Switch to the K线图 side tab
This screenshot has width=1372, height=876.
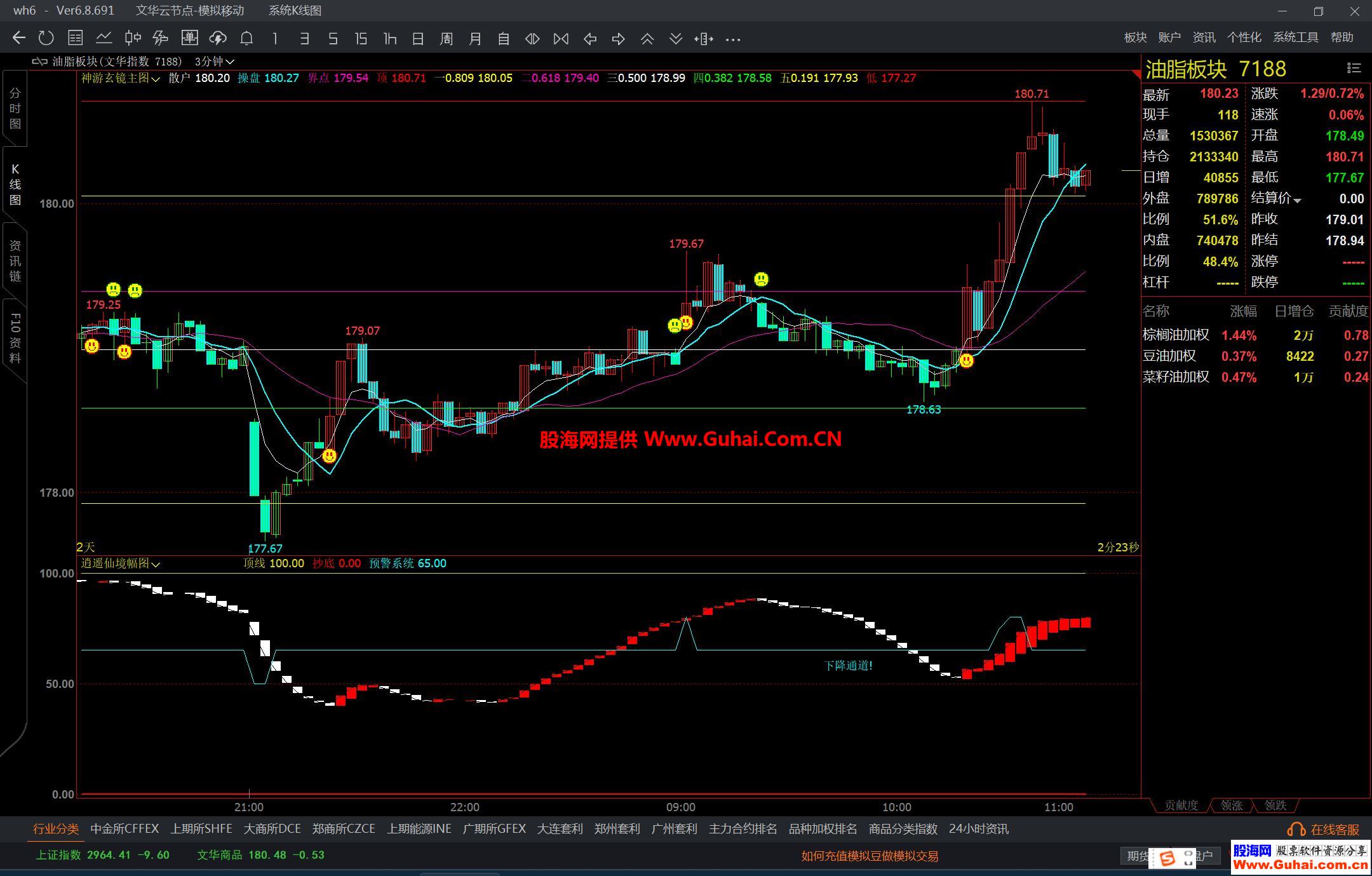click(15, 184)
